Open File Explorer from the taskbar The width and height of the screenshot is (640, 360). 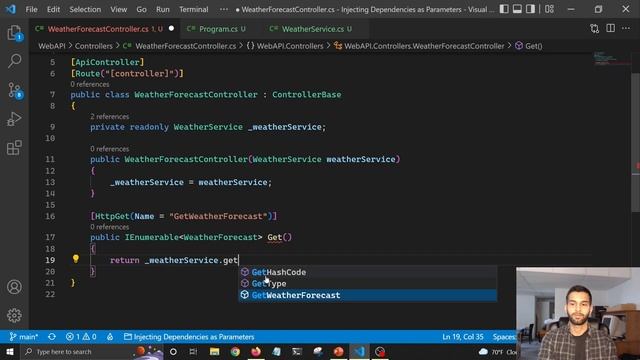[x=214, y=351]
